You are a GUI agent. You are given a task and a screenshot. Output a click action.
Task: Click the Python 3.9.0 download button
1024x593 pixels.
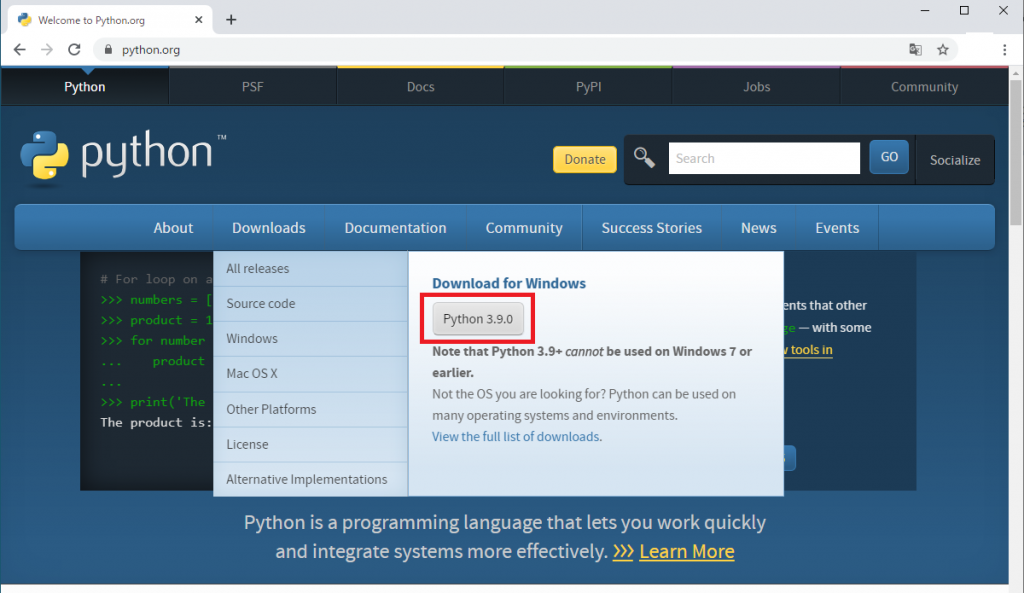pyautogui.click(x=478, y=319)
